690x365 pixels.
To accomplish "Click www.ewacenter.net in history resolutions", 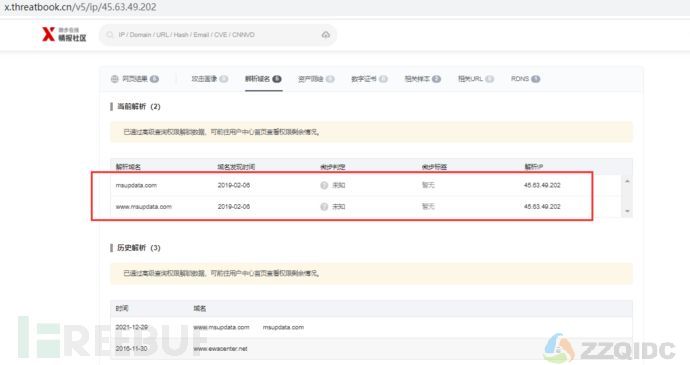I will click(220, 349).
